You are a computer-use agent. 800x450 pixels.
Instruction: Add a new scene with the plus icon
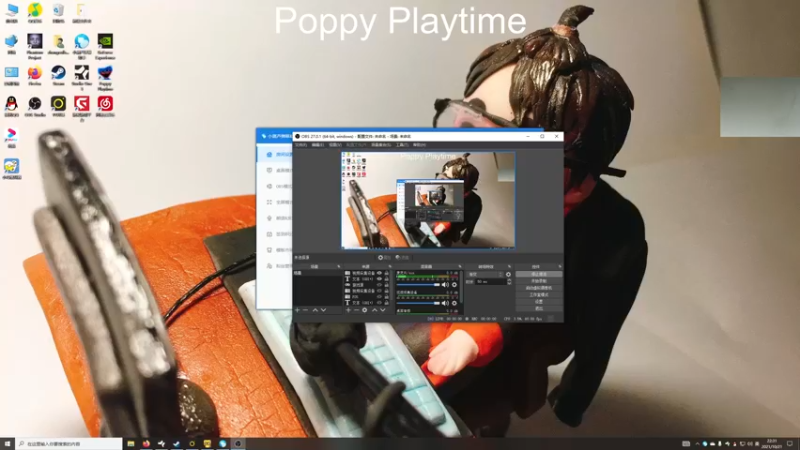tap(297, 310)
